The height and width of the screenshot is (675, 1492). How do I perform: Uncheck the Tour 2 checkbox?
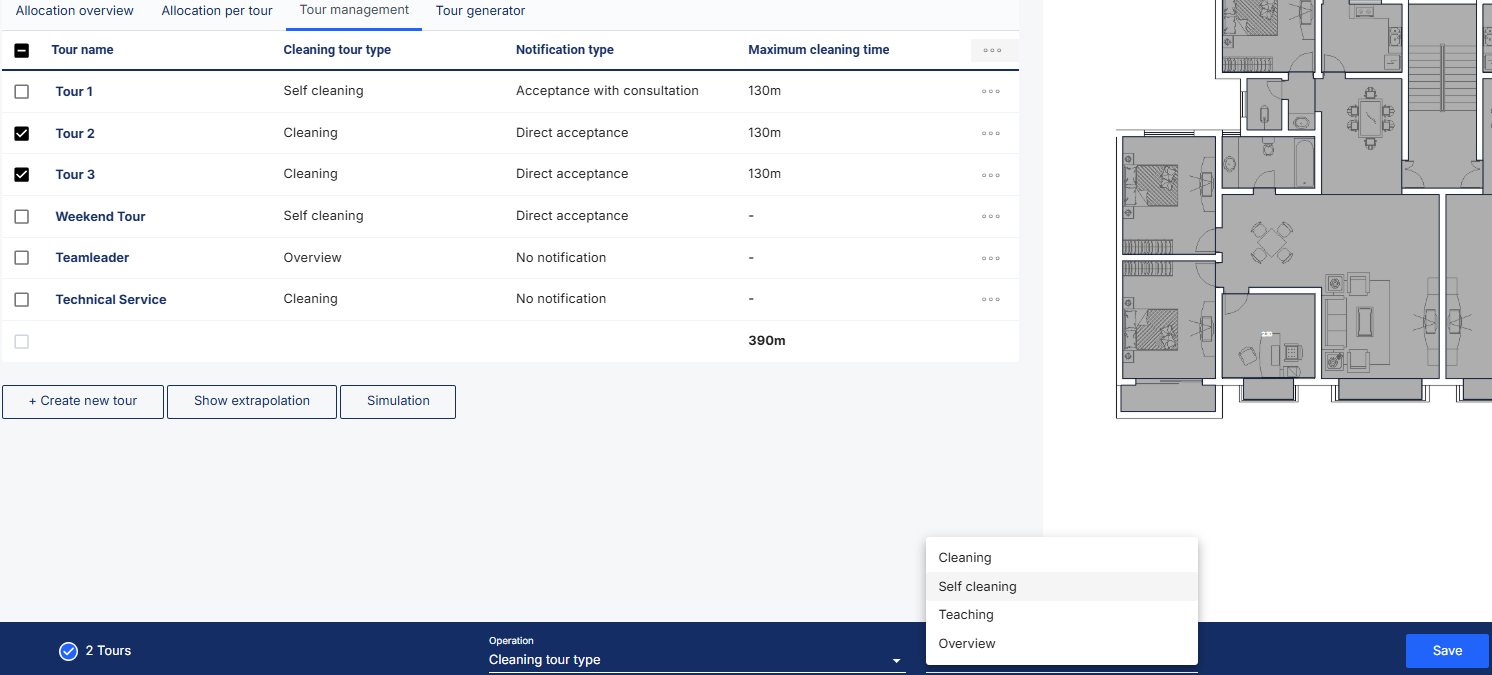tap(22, 133)
